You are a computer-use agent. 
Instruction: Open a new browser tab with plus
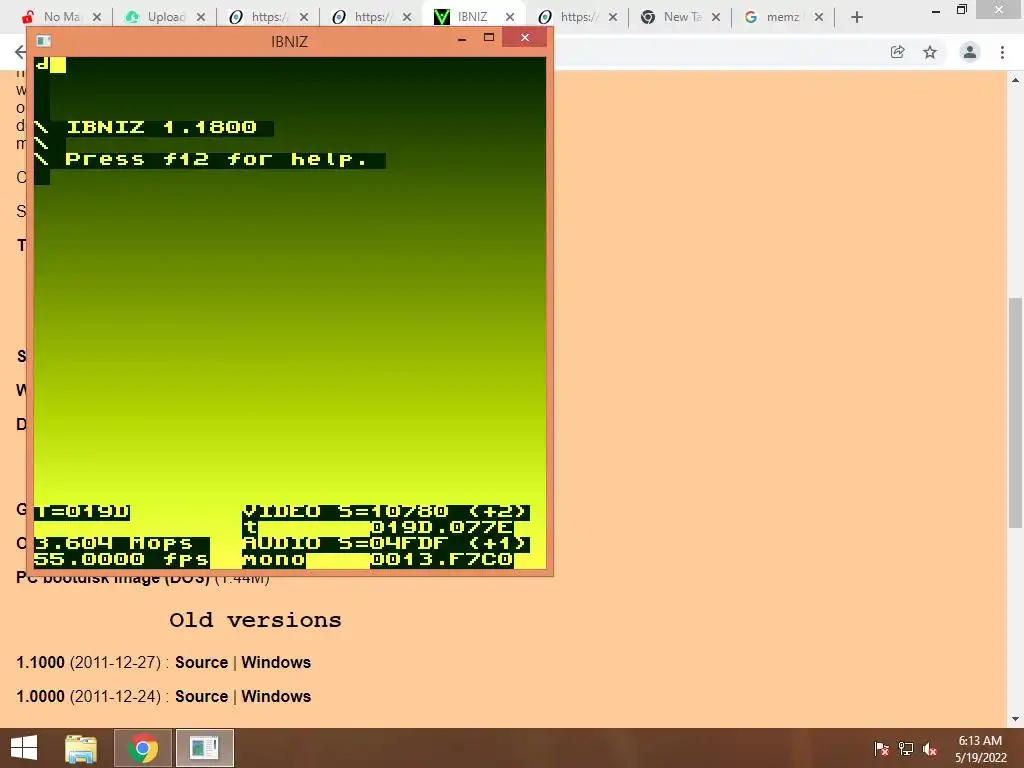(857, 17)
